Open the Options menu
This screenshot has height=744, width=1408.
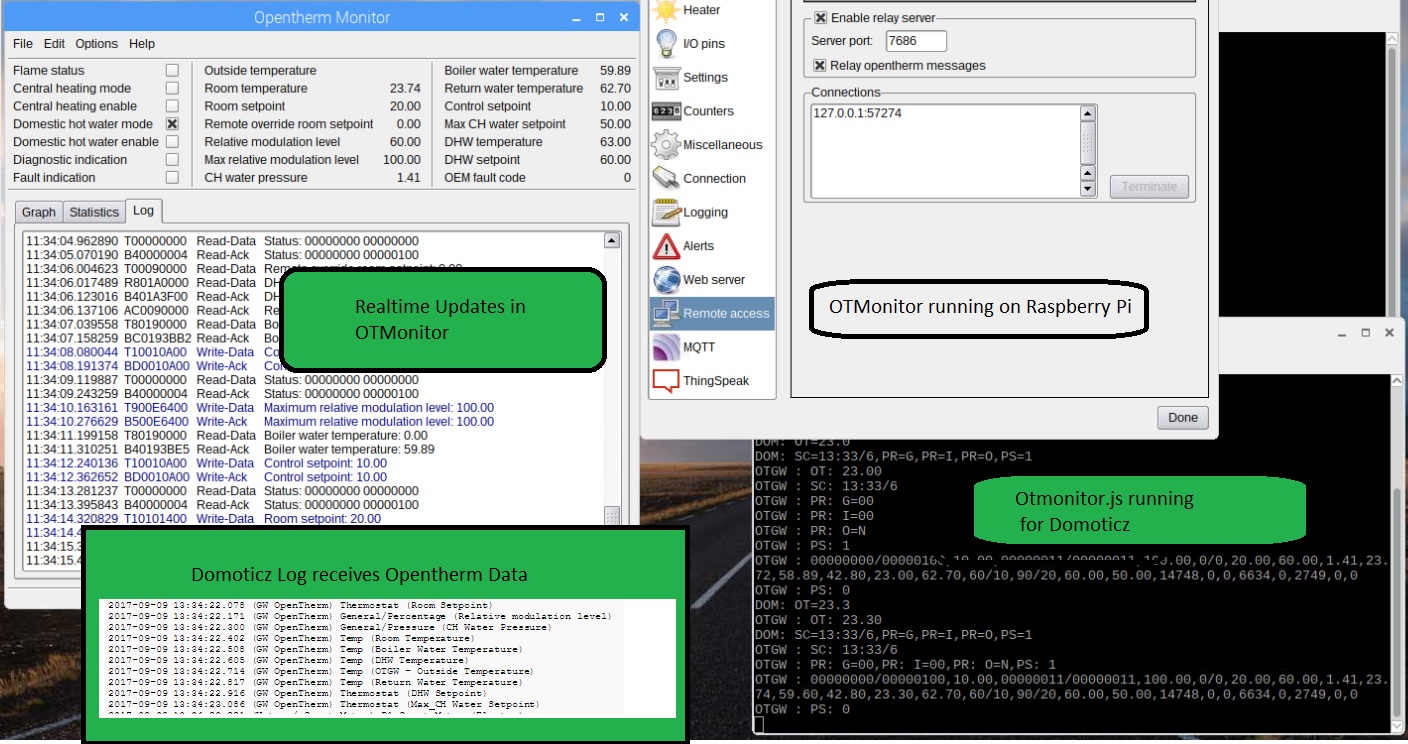point(97,44)
